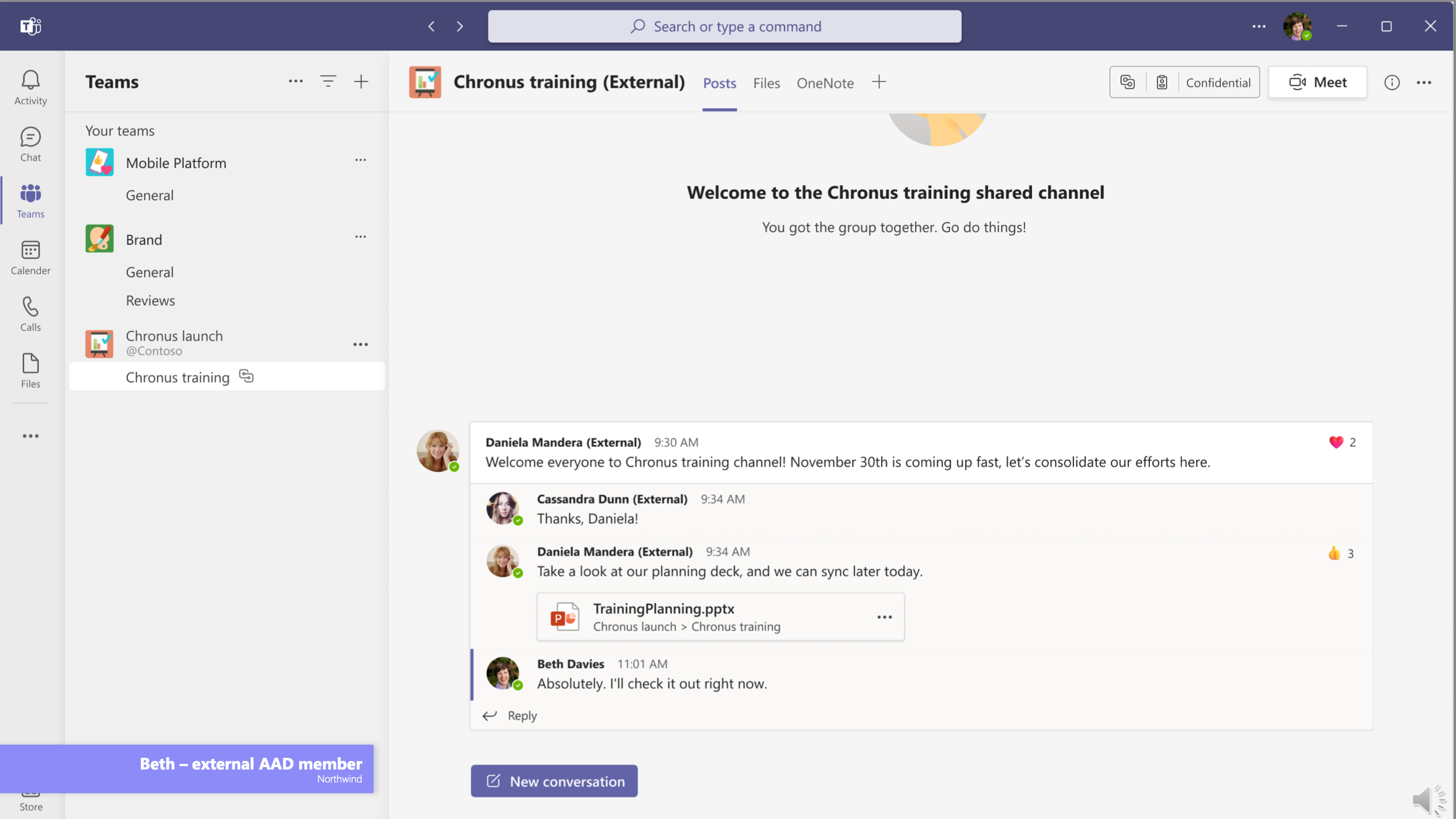Add a new tab with plus

click(x=879, y=82)
